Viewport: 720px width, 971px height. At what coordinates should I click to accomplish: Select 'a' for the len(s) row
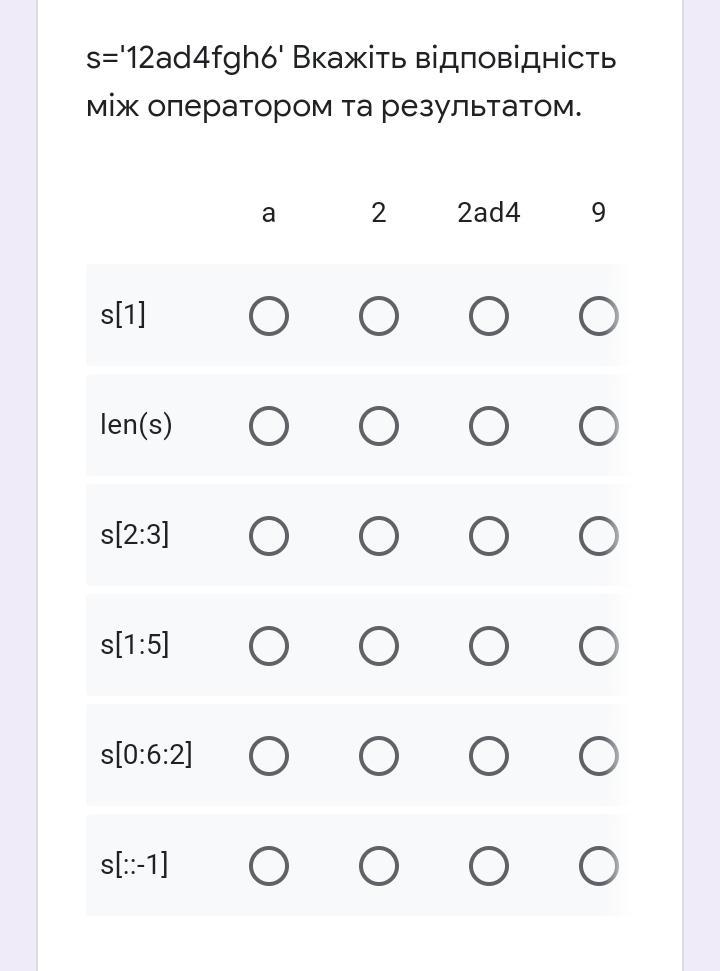(x=269, y=426)
